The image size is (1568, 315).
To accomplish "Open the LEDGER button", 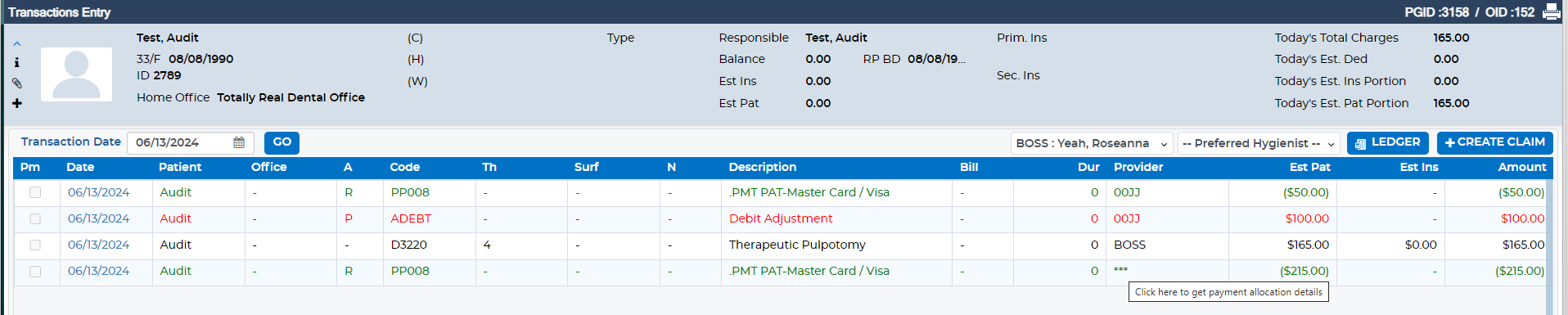I will point(1387,142).
